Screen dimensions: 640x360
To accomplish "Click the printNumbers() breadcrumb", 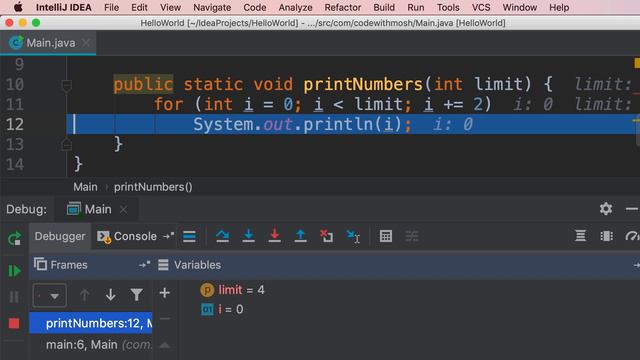I will (153, 187).
